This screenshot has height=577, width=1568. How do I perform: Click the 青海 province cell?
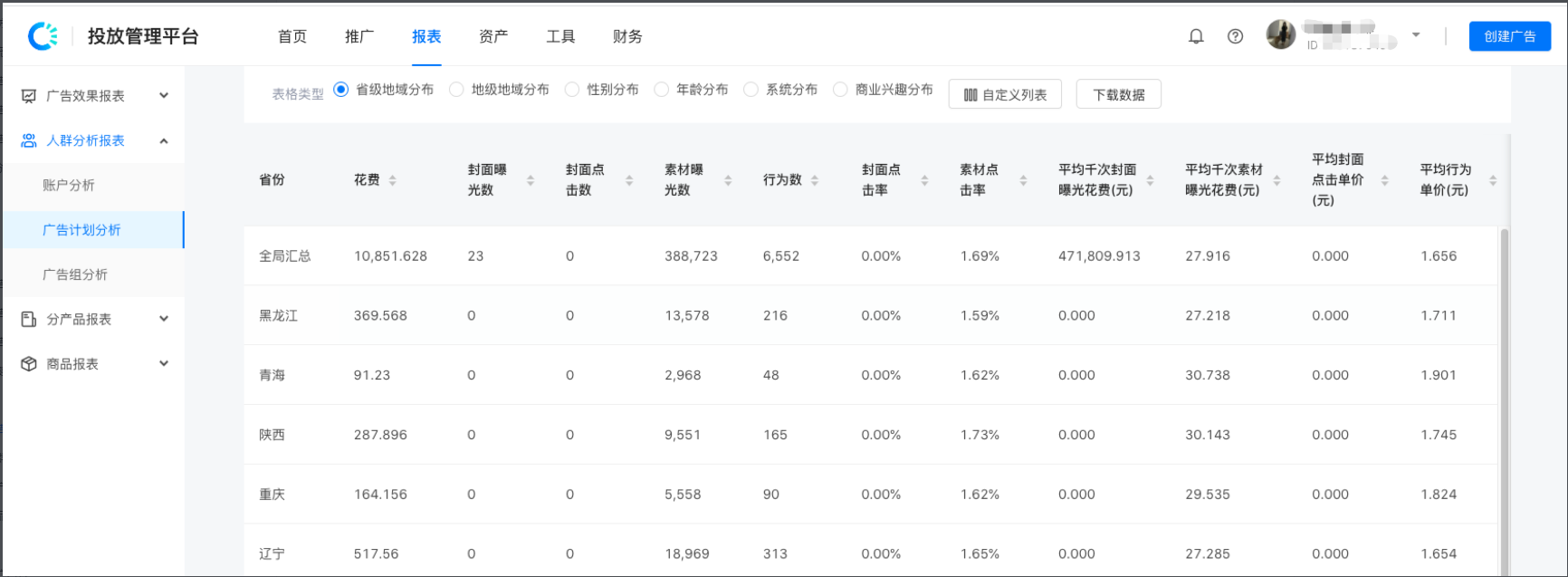tap(272, 375)
